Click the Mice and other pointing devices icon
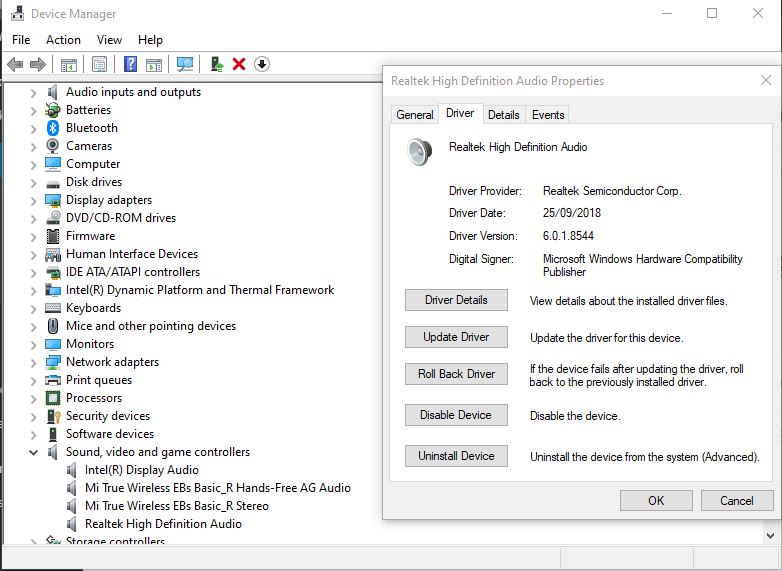Image resolution: width=782 pixels, height=571 pixels. [x=53, y=326]
